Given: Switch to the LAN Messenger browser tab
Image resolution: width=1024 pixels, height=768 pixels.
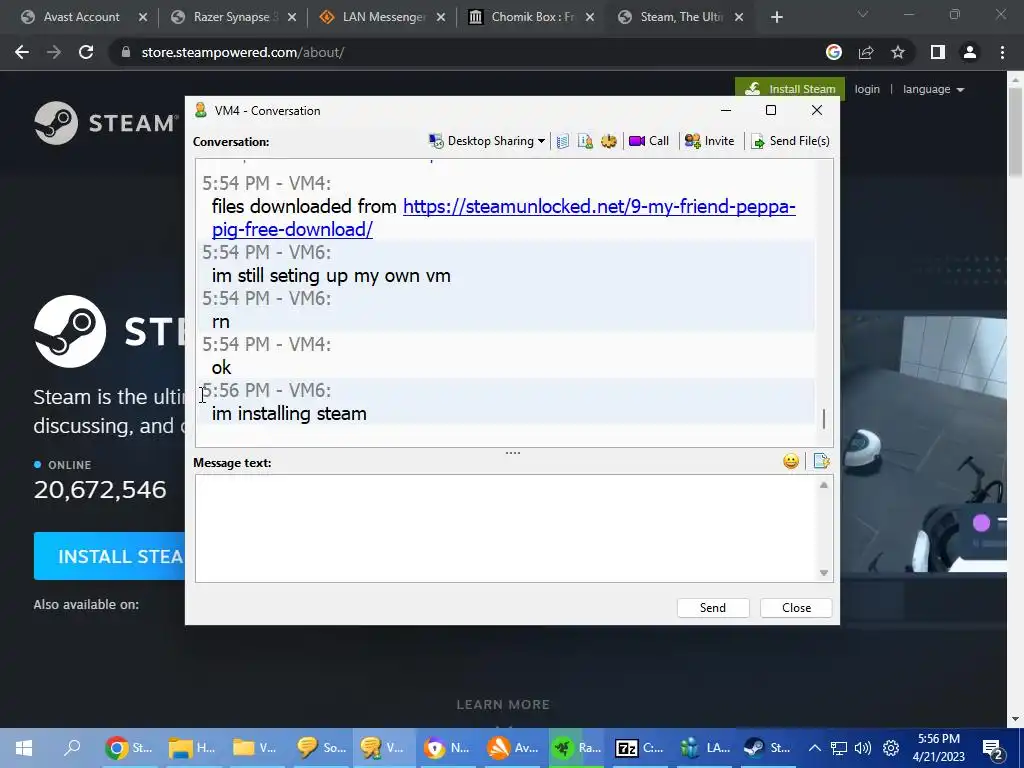Looking at the screenshot, I should [x=375, y=17].
